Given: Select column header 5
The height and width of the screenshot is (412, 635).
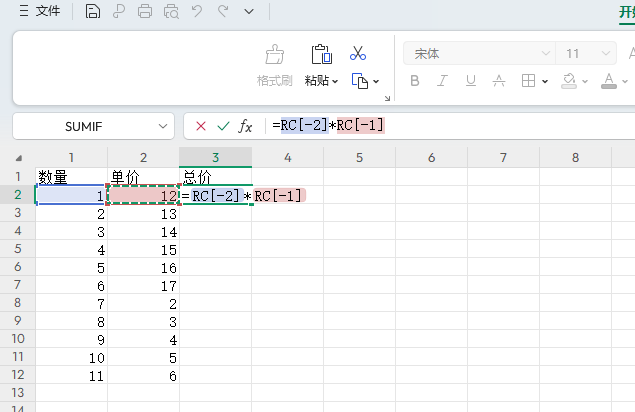Looking at the screenshot, I should pyautogui.click(x=359, y=157).
